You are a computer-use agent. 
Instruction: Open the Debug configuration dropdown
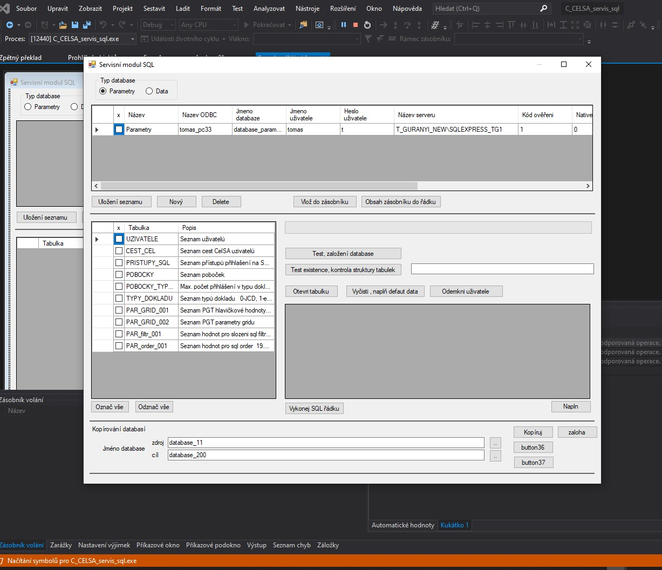158,24
